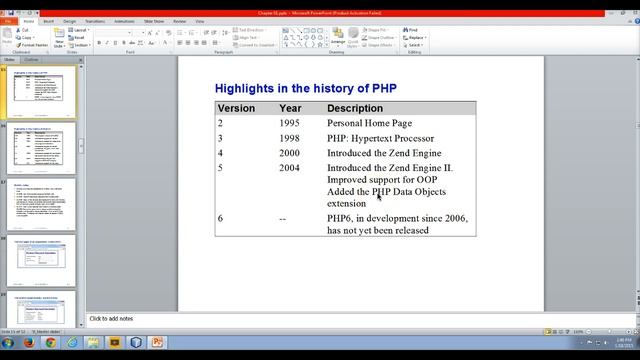
Task: Expand the Section dropdown
Action: pos(79,45)
